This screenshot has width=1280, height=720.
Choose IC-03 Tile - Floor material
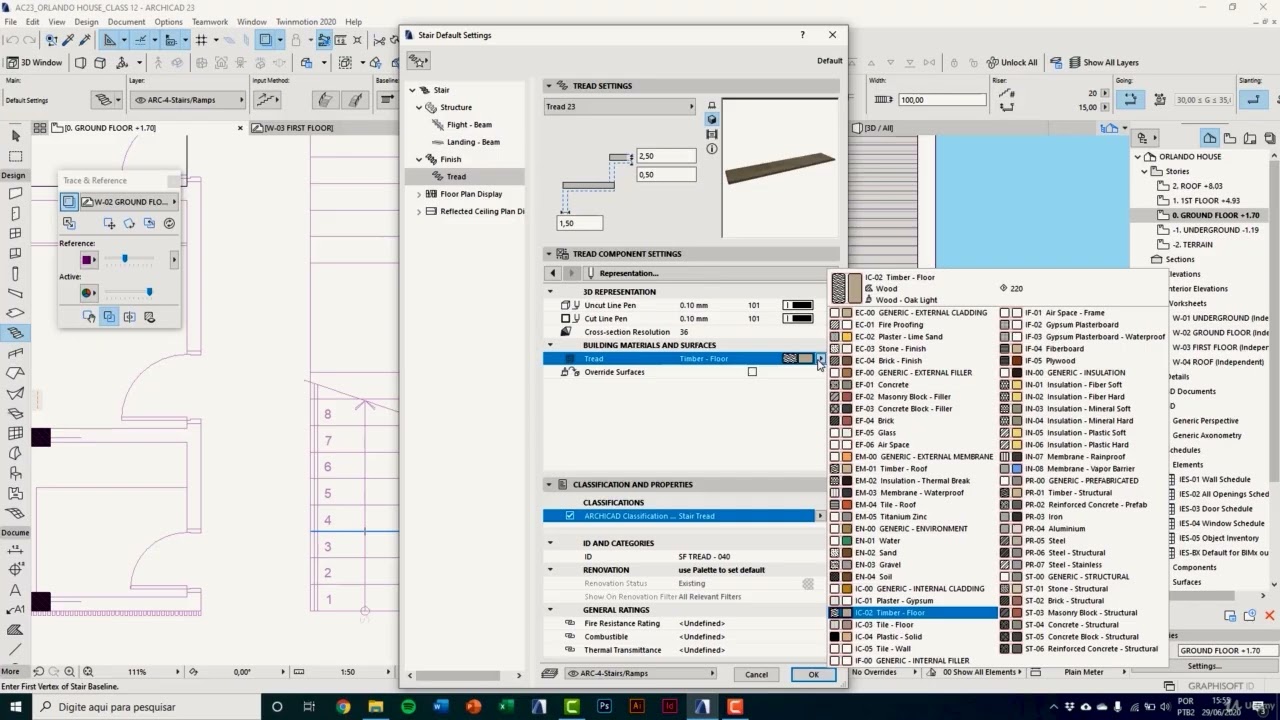912,625
